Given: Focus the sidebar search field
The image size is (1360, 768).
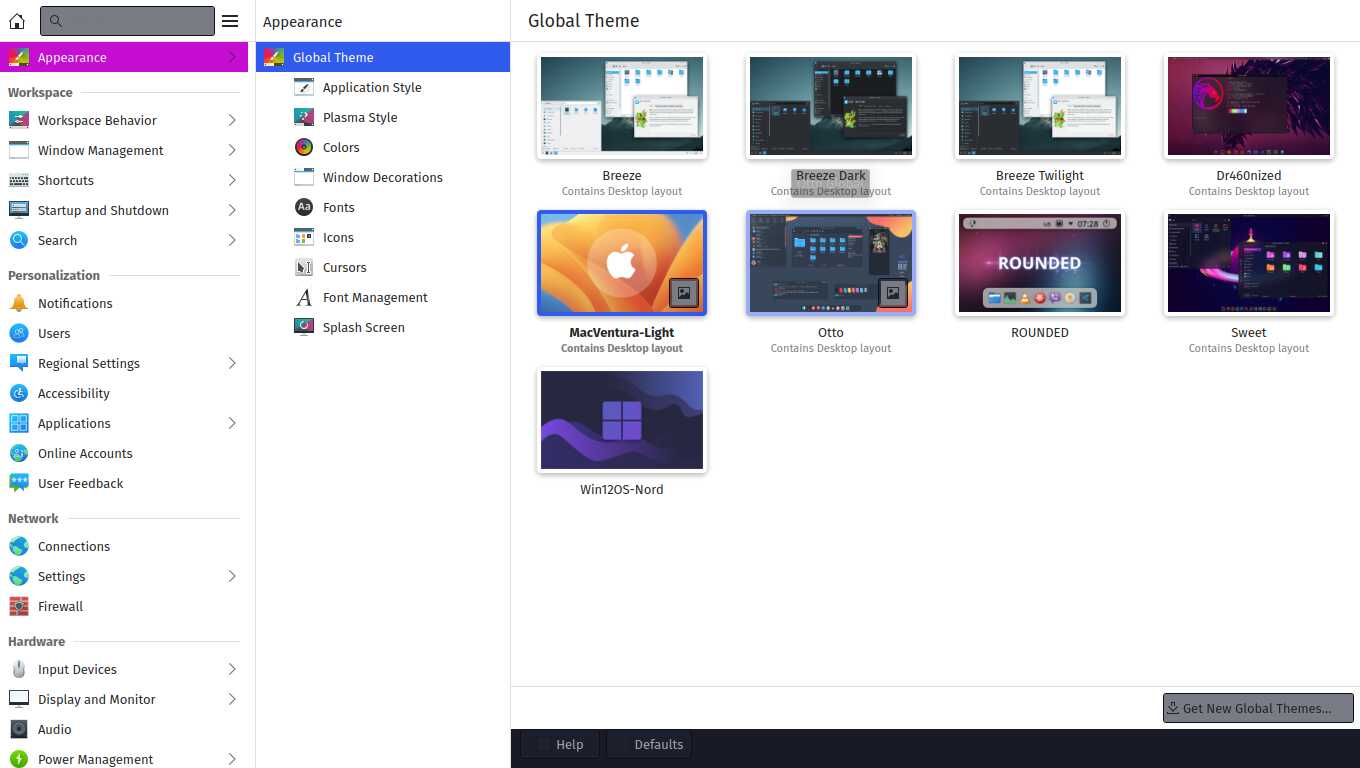Looking at the screenshot, I should pos(127,20).
